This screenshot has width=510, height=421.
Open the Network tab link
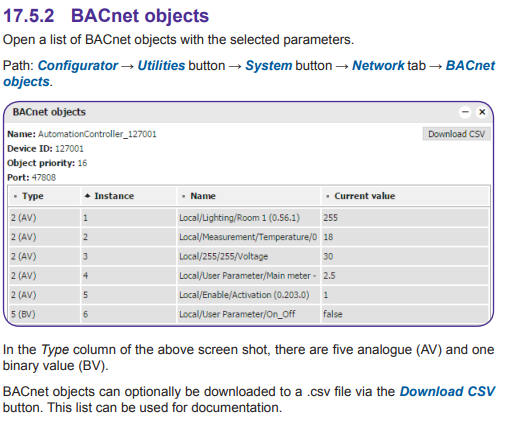(x=378, y=66)
